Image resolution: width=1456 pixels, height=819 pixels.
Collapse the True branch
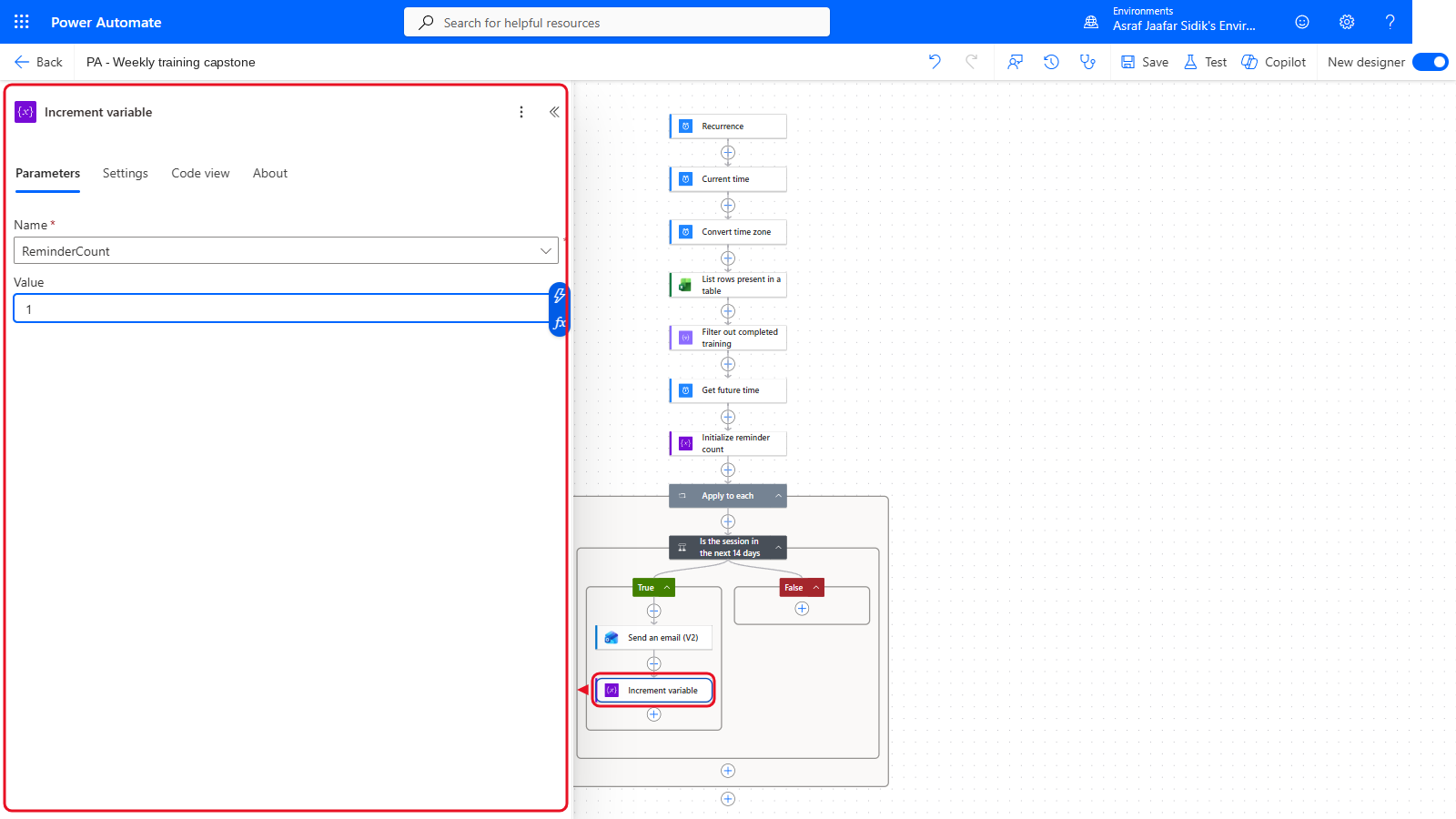667,588
